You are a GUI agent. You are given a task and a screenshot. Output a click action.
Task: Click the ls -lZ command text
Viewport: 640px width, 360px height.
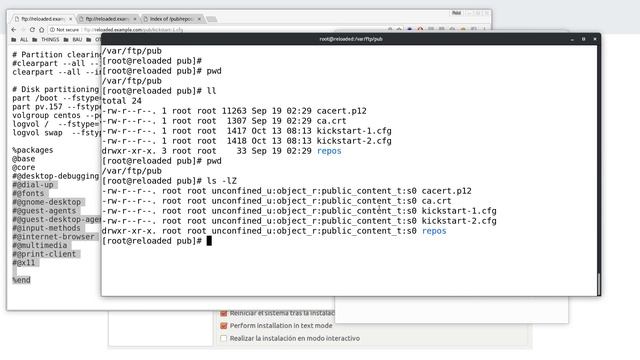click(222, 181)
